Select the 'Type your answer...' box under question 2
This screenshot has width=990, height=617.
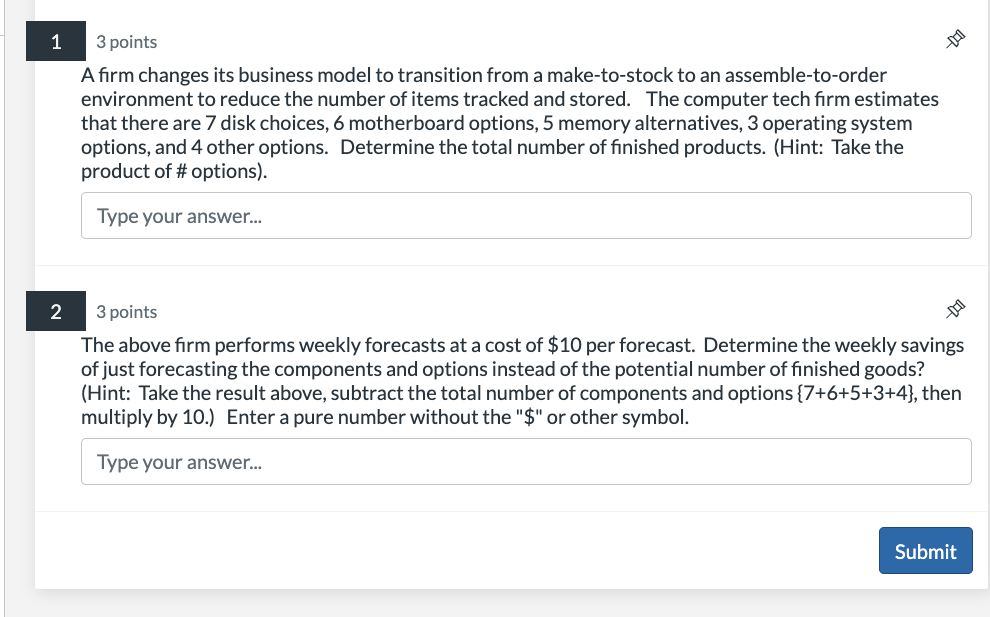[x=526, y=461]
